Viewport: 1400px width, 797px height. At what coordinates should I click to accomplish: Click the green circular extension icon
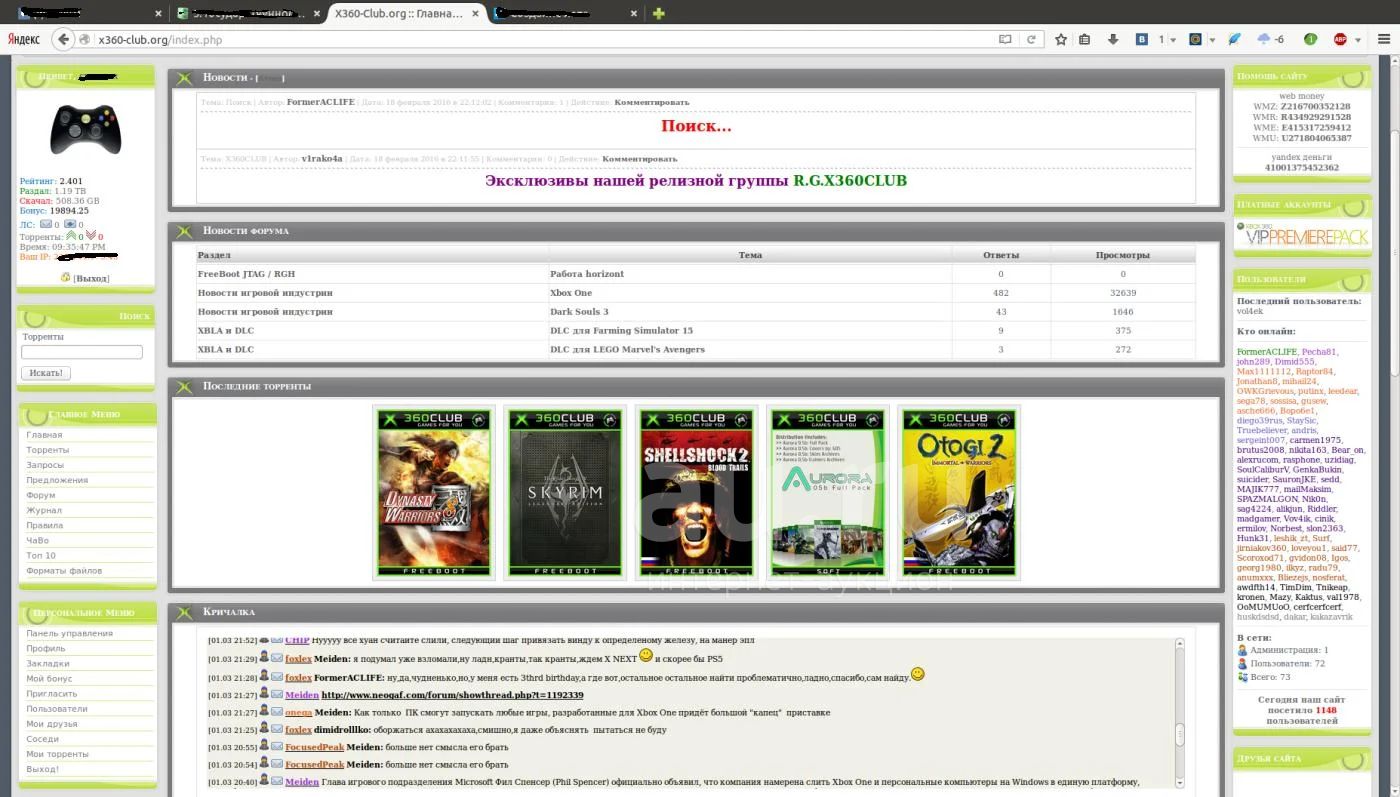[1310, 40]
